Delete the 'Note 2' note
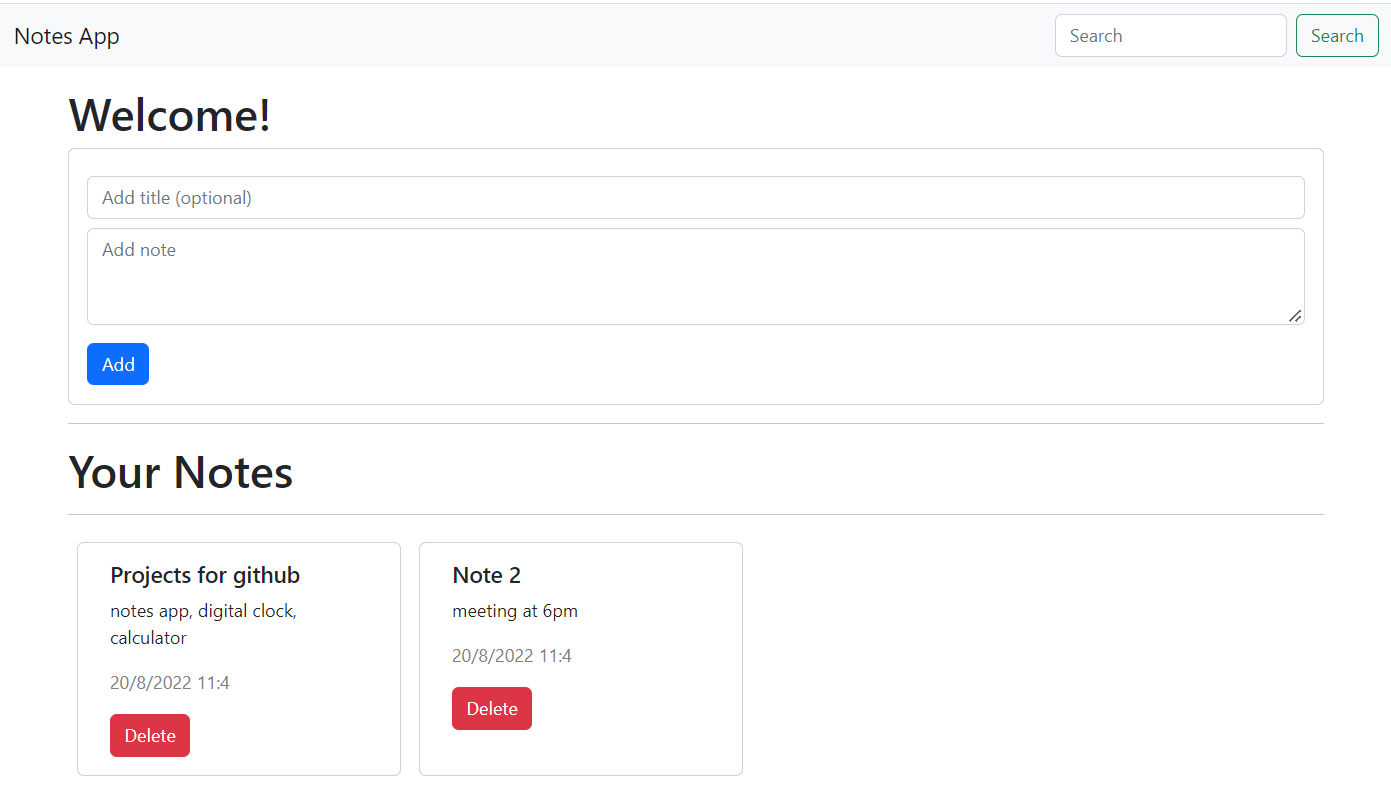 491,708
